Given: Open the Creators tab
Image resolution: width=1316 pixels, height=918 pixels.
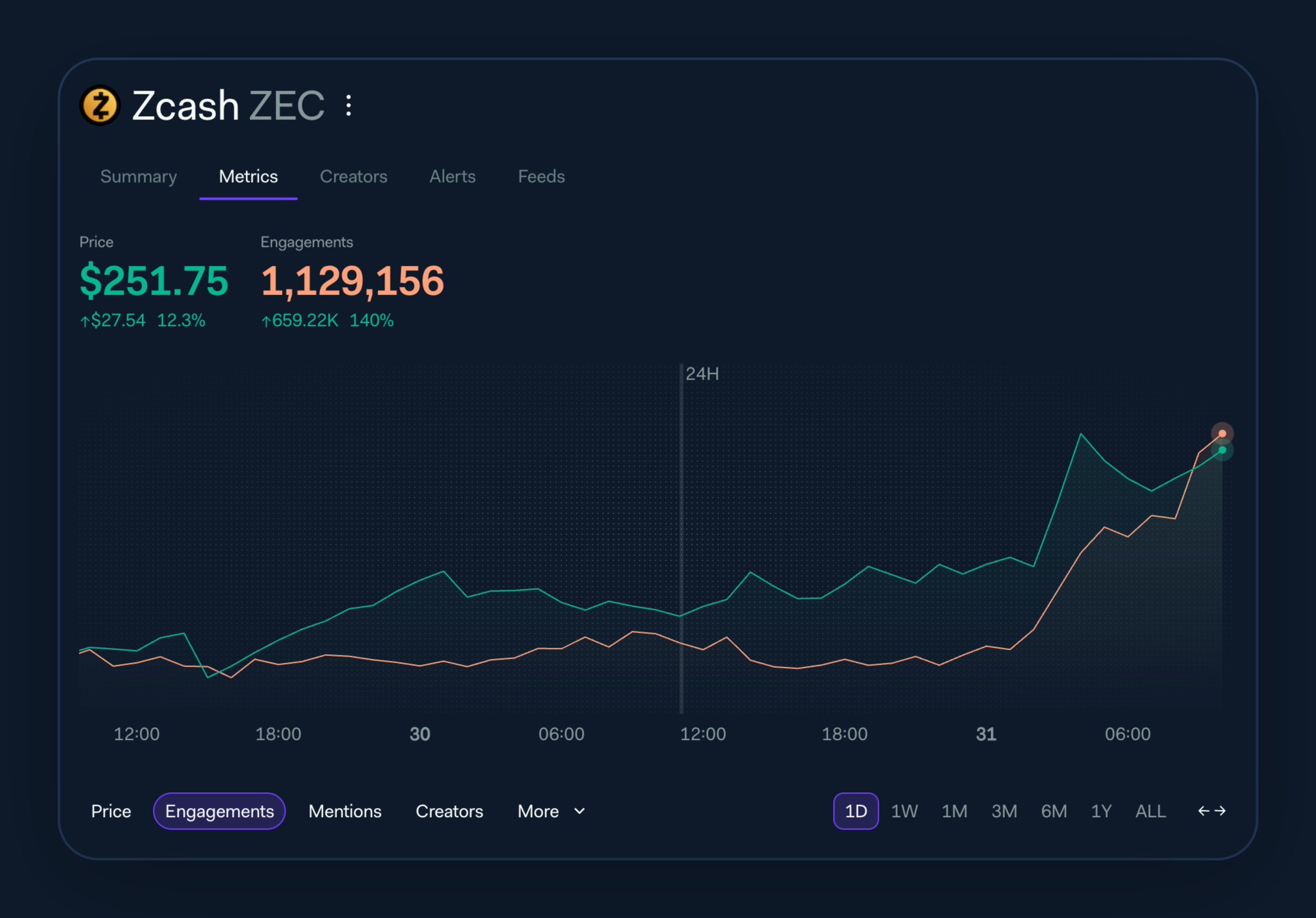Looking at the screenshot, I should 353,177.
